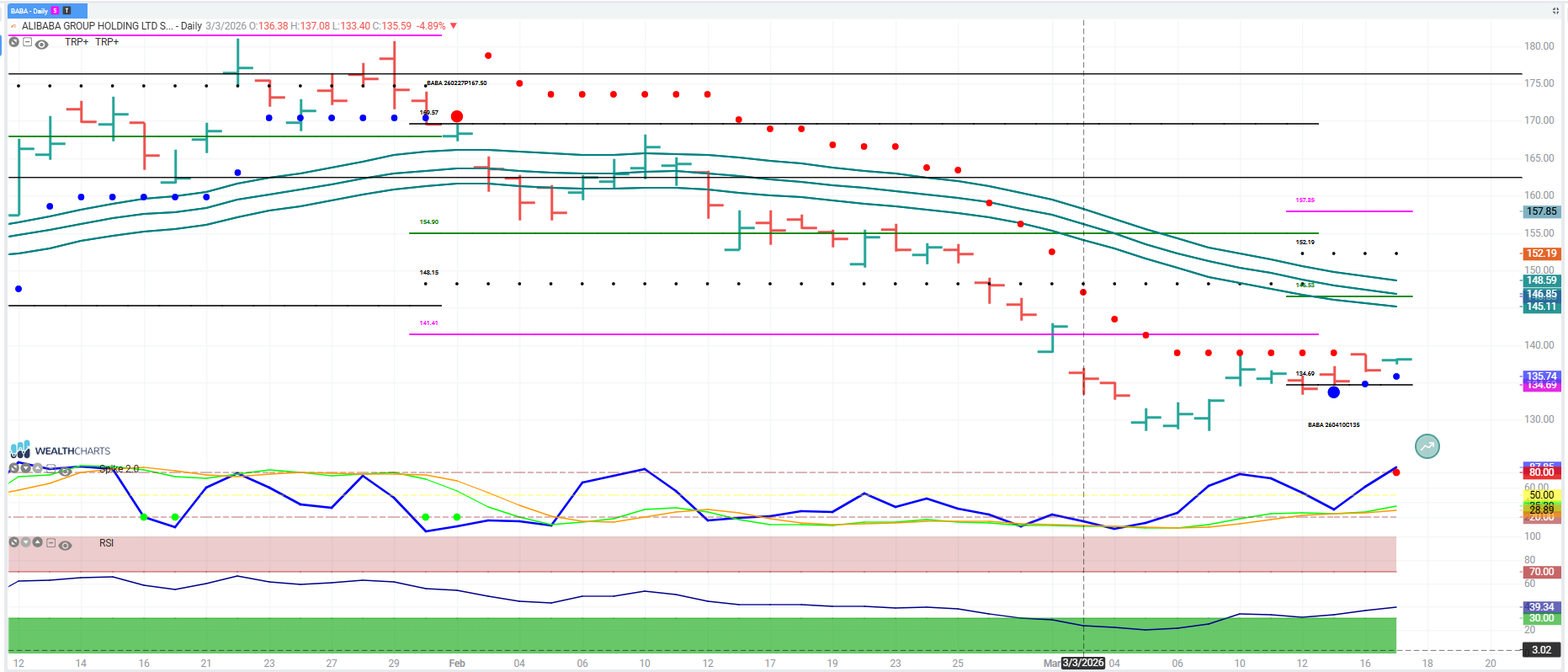Collapse the RSI indicator panel
The height and width of the screenshot is (672, 1568).
[51, 542]
